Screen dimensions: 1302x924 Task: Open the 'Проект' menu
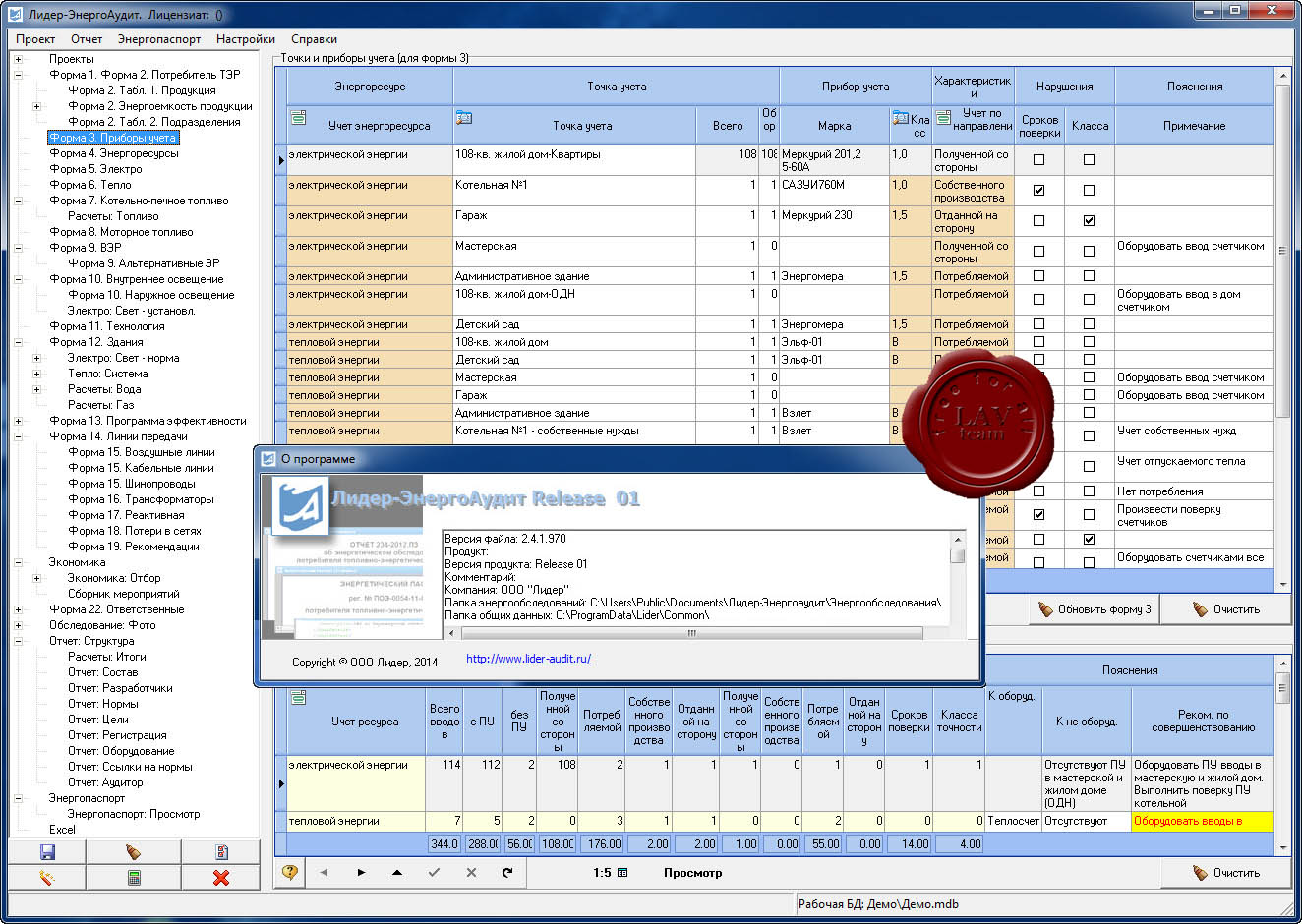click(35, 39)
